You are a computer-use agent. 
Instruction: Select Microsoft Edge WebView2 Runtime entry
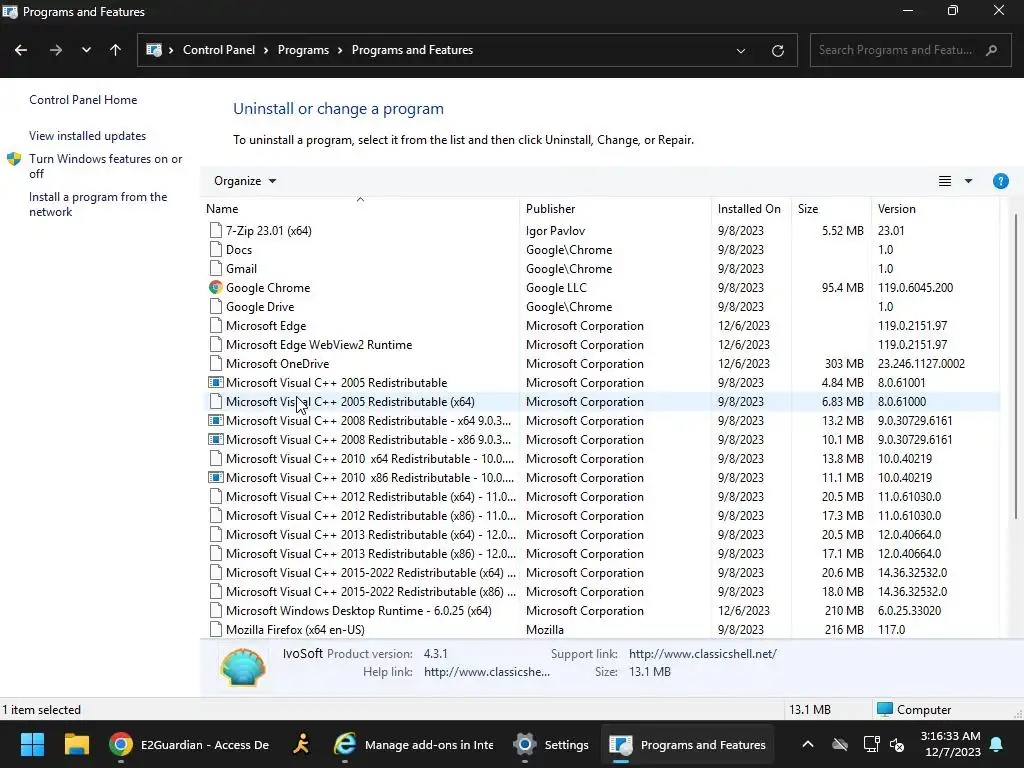pos(601,344)
